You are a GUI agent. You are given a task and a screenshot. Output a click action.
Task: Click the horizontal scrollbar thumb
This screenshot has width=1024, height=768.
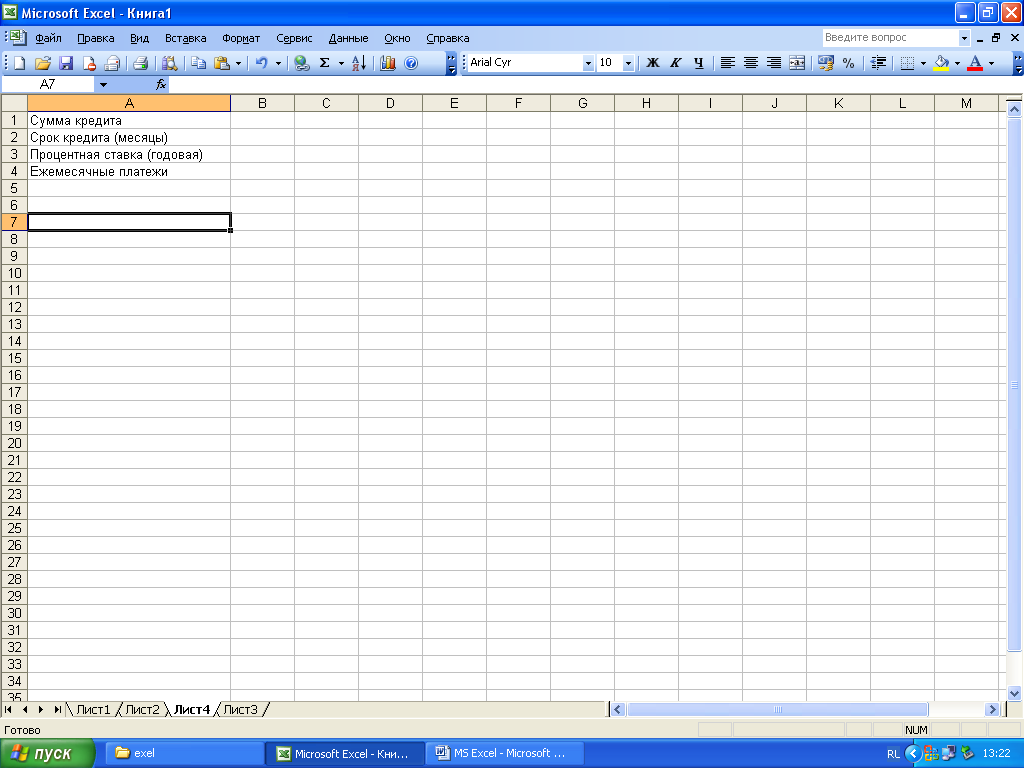(x=777, y=709)
